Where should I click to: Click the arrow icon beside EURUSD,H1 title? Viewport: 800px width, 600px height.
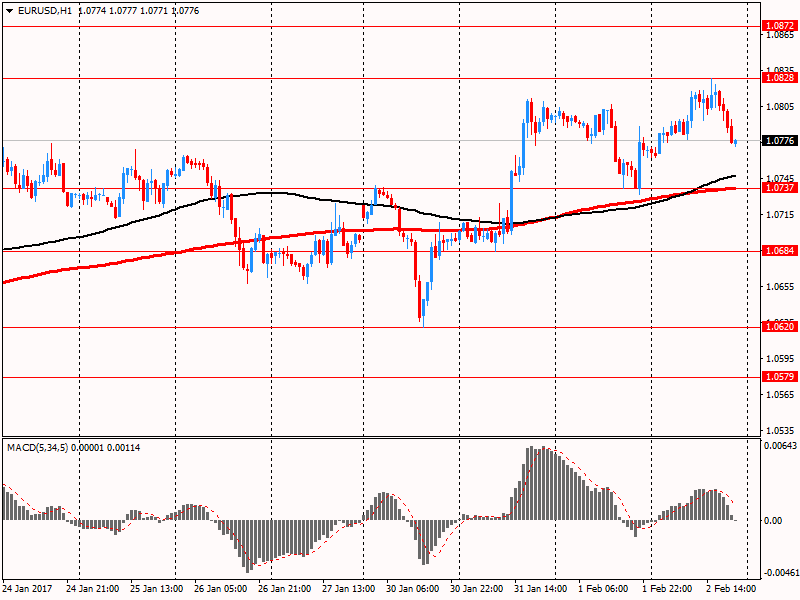pyautogui.click(x=9, y=9)
